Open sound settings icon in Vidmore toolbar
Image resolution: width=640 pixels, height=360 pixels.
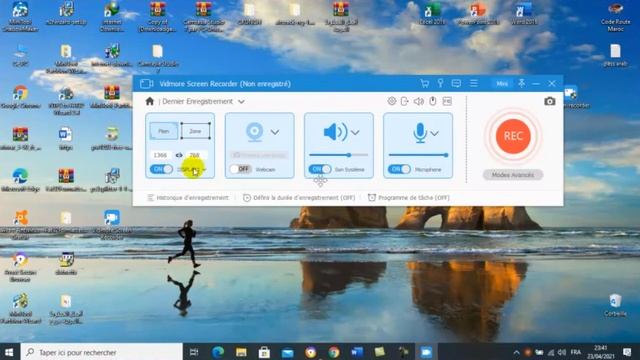click(x=419, y=101)
